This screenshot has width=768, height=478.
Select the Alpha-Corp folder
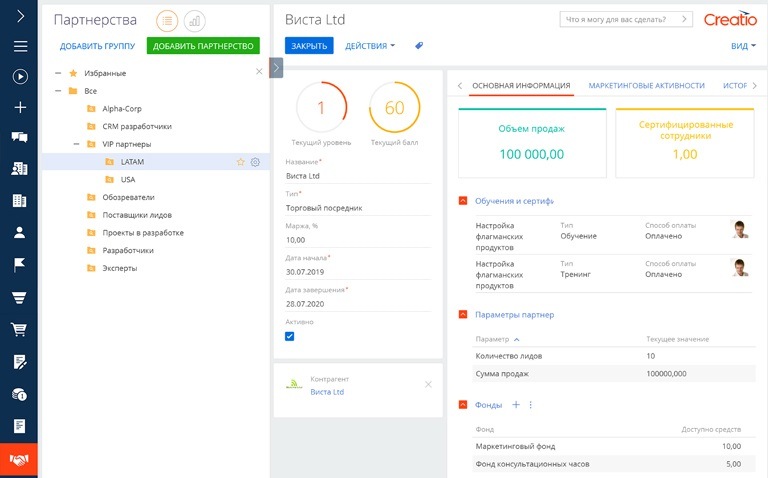coord(121,108)
